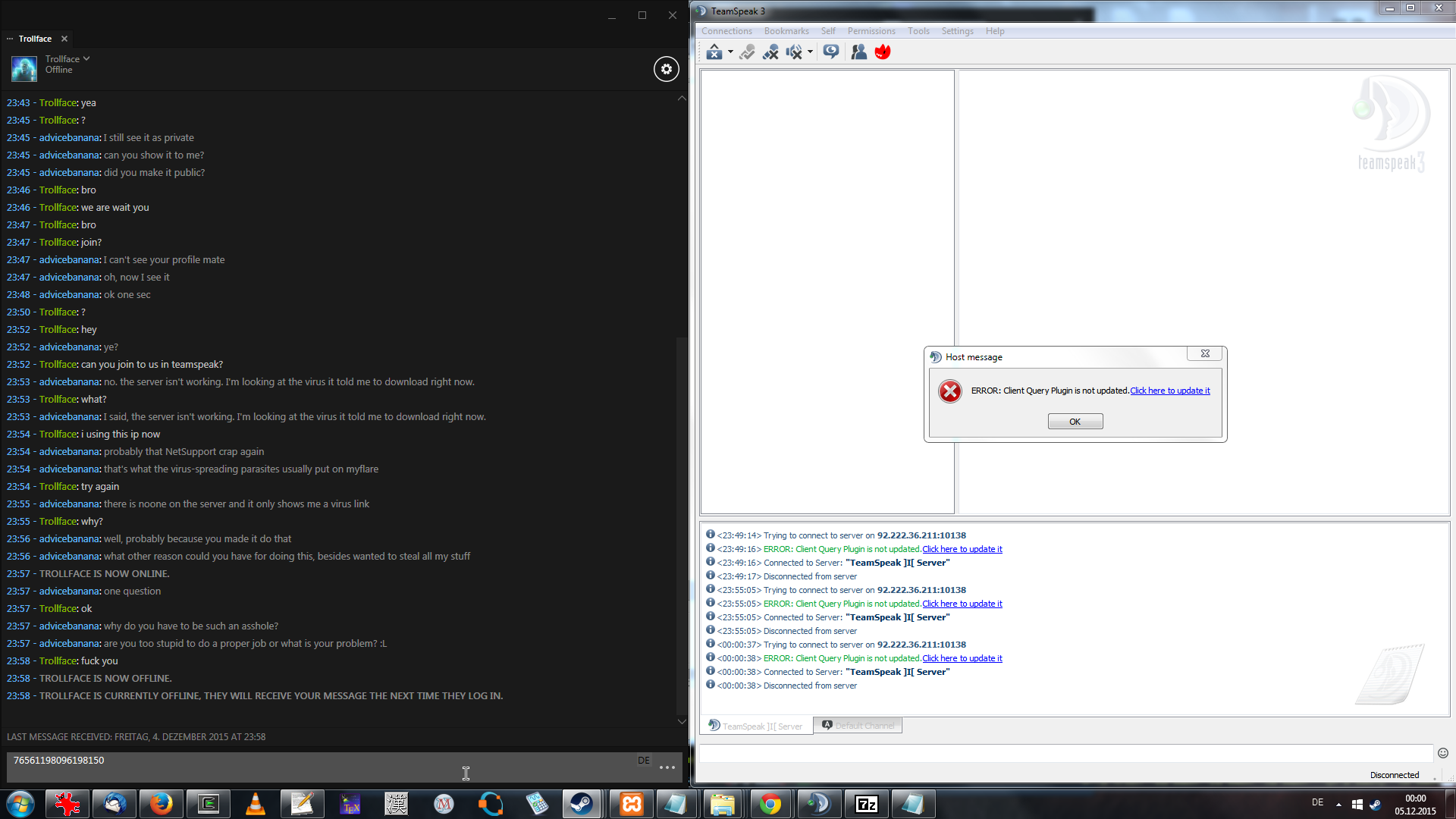The width and height of the screenshot is (1456, 819).
Task: Switch to the Default Channel chat tab
Action: pyautogui.click(x=858, y=726)
